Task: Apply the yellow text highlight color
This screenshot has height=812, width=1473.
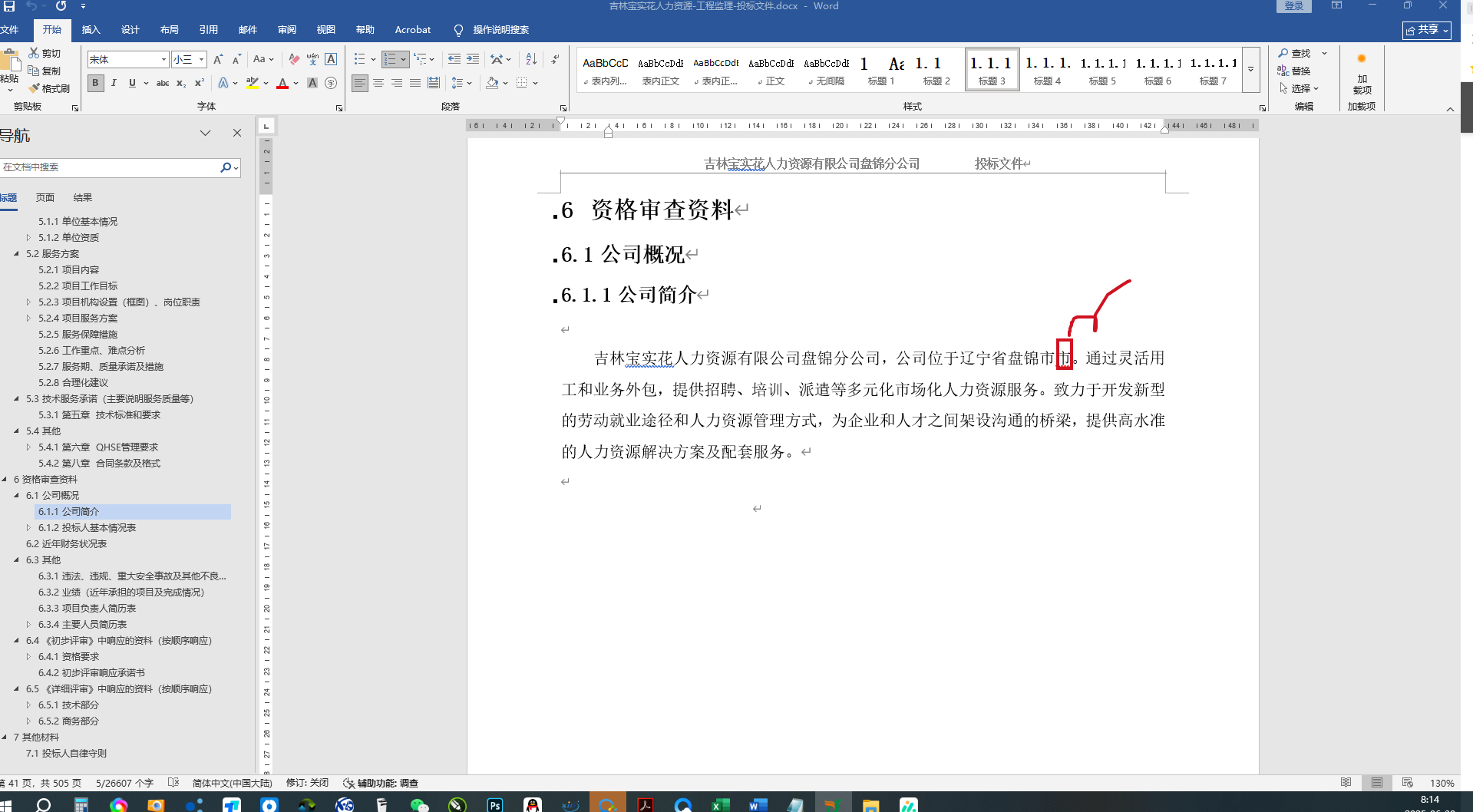Action: click(x=252, y=83)
